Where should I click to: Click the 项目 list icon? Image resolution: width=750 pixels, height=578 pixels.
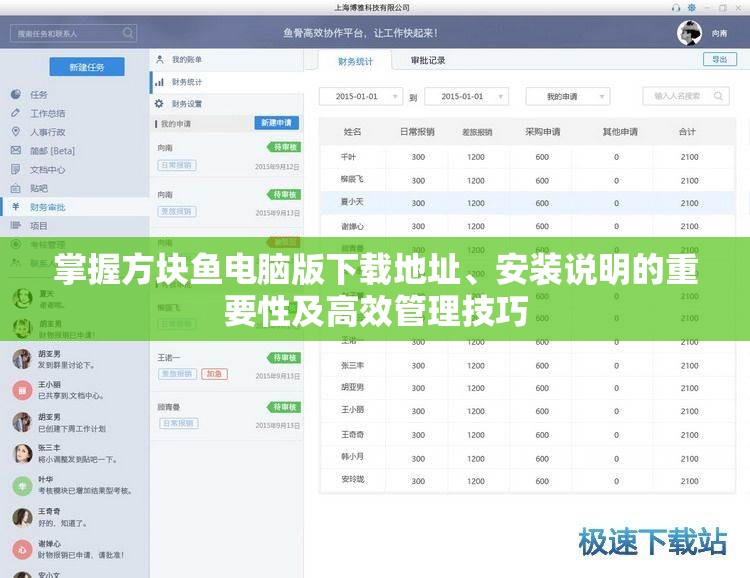pyautogui.click(x=16, y=225)
